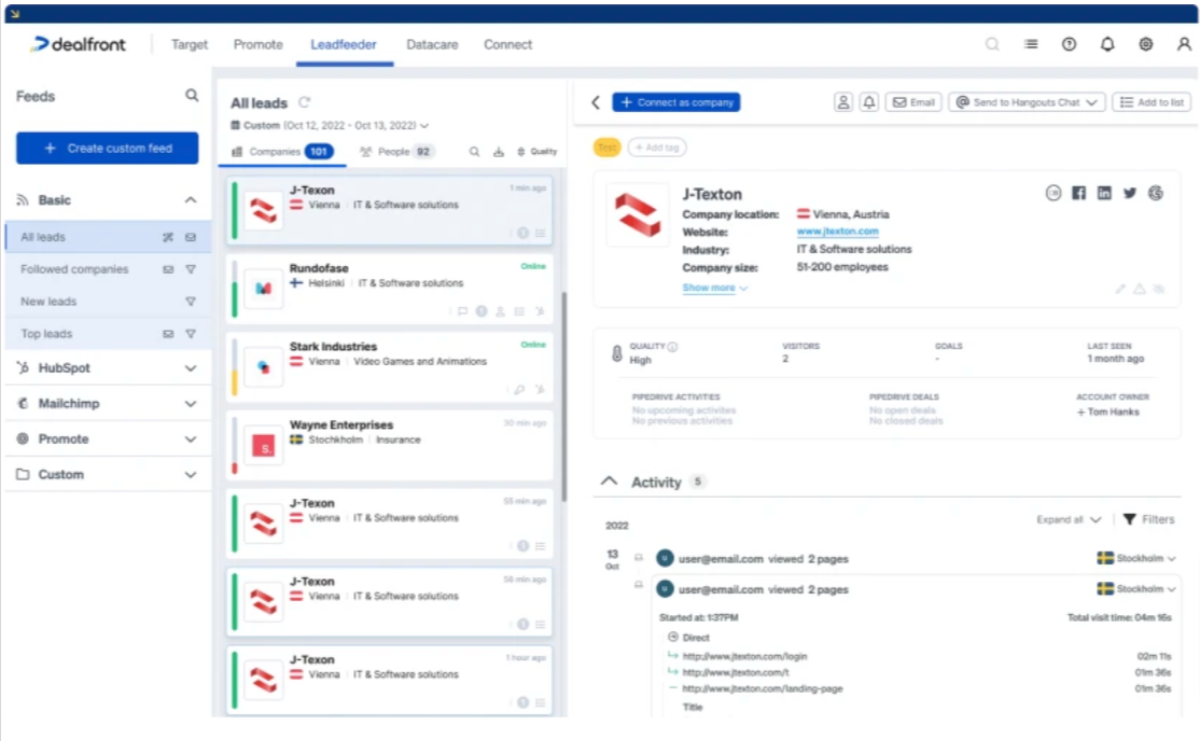
Task: Click the Dealfront logo
Action: point(78,44)
